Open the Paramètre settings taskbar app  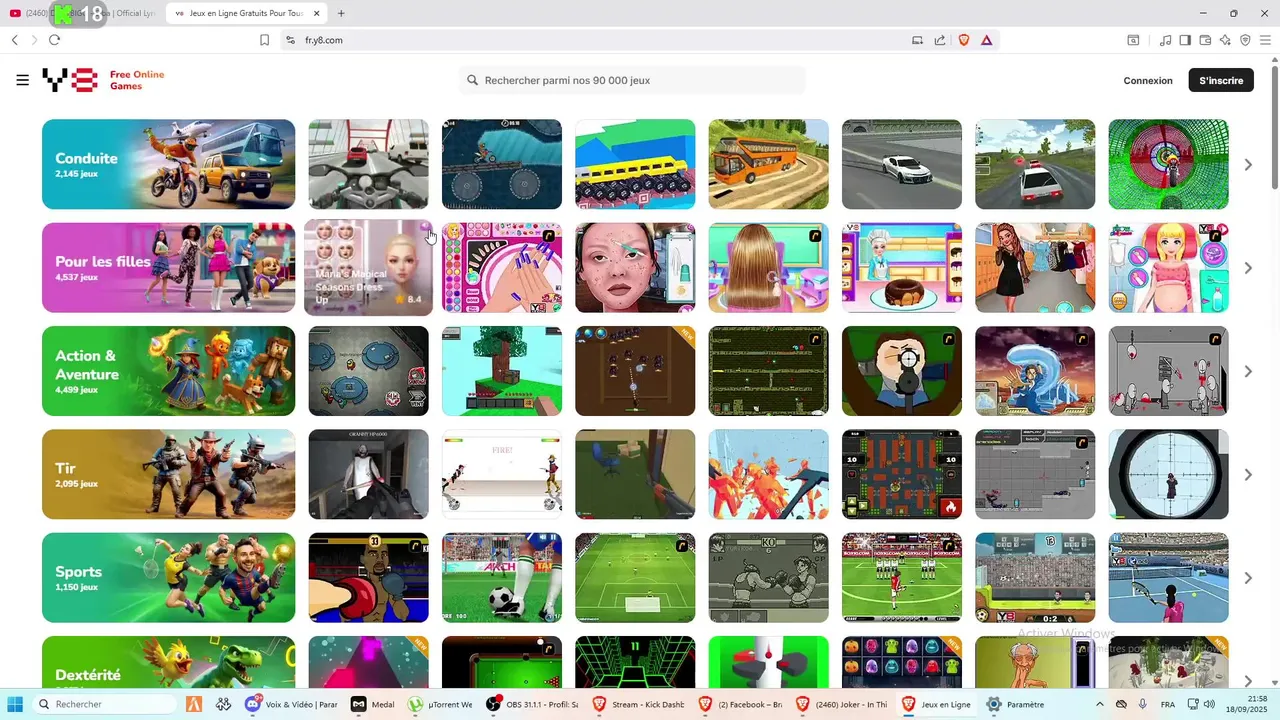click(x=1017, y=704)
